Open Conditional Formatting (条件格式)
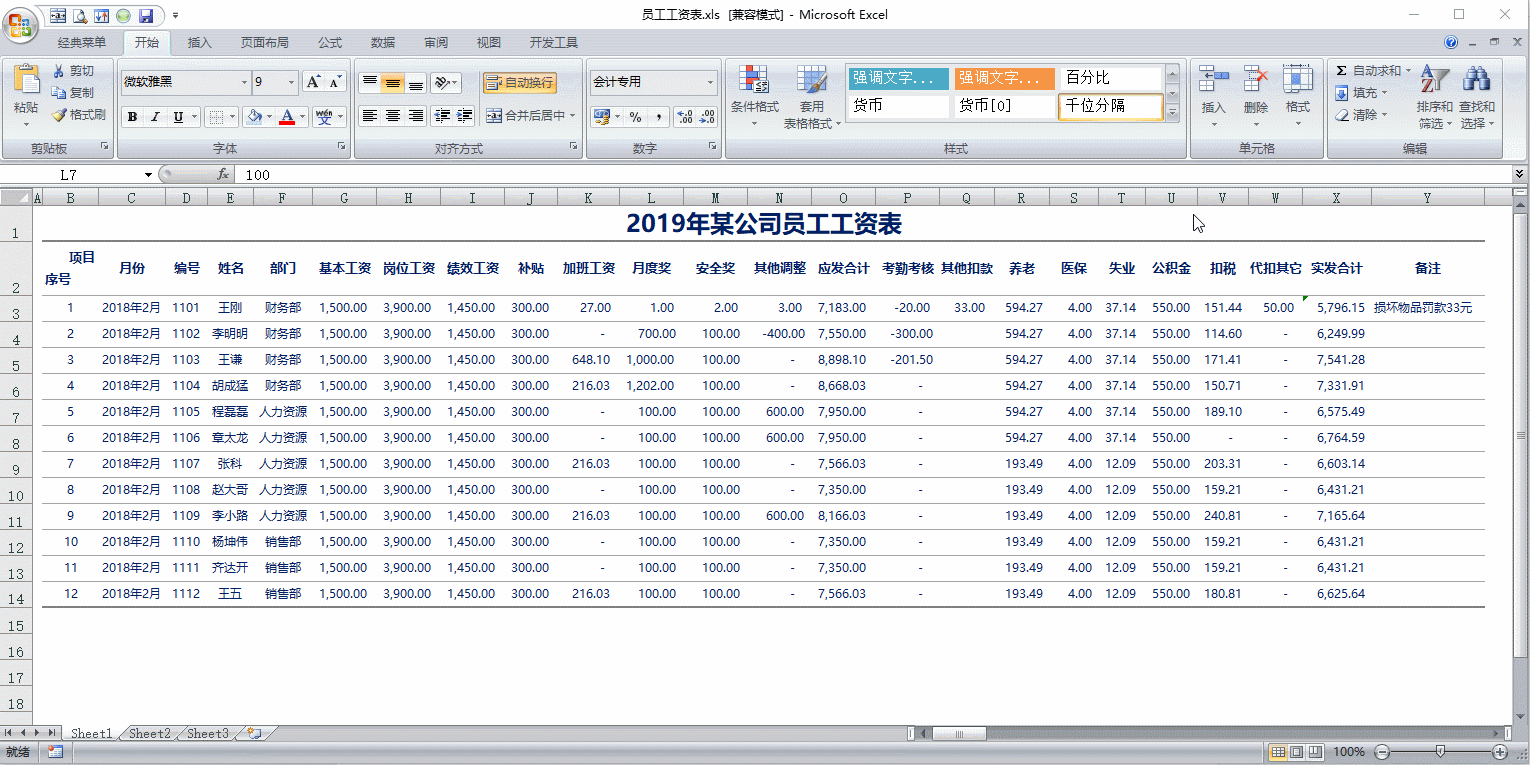Viewport: 1530px width, 765px height. point(754,97)
